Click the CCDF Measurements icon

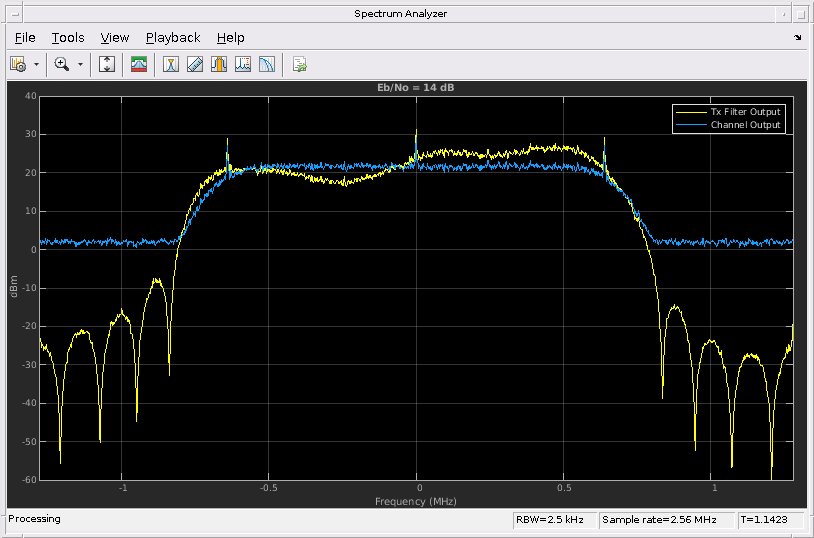tap(267, 64)
